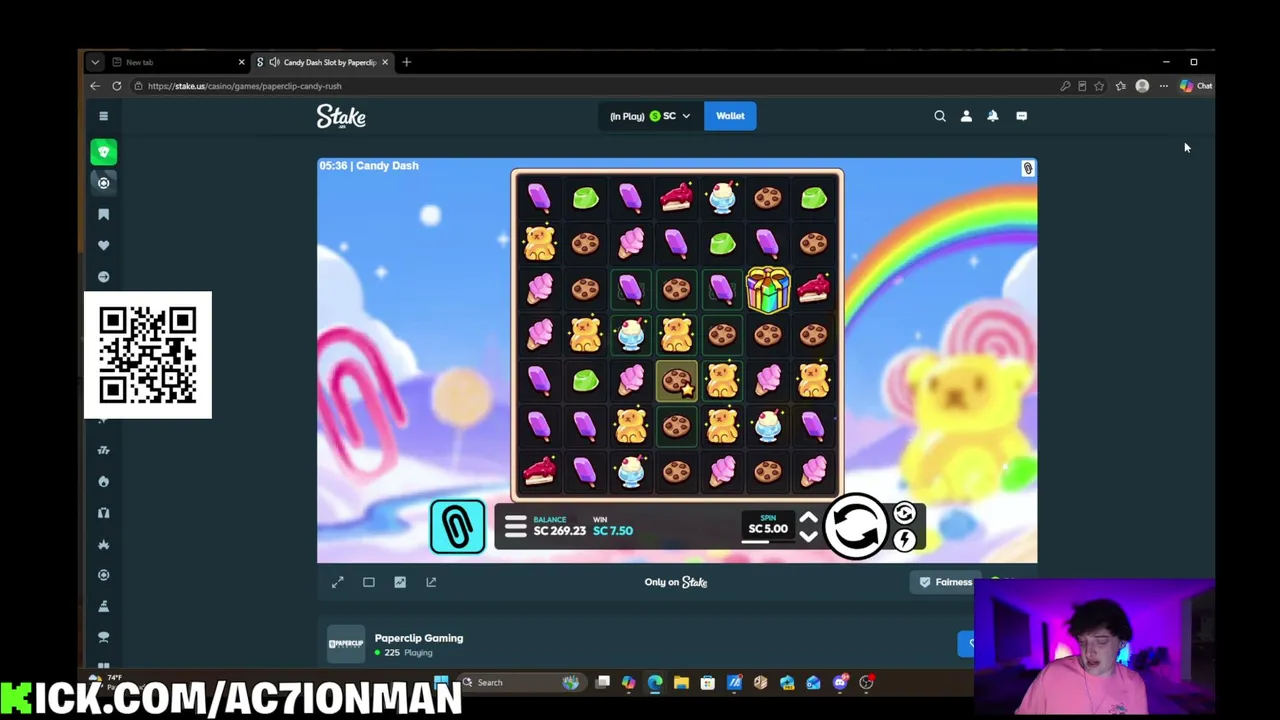The height and width of the screenshot is (720, 1280).
Task: Click the Stake logo
Action: pyautogui.click(x=341, y=116)
